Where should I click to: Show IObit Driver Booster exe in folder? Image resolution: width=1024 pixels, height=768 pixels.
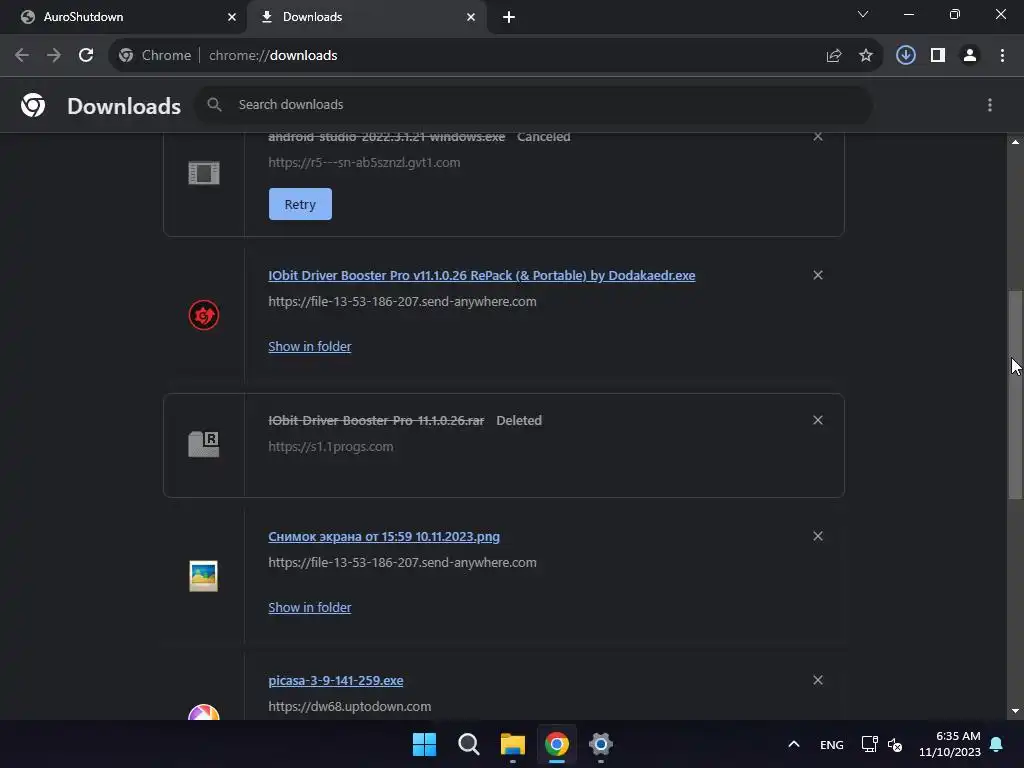[x=310, y=347]
